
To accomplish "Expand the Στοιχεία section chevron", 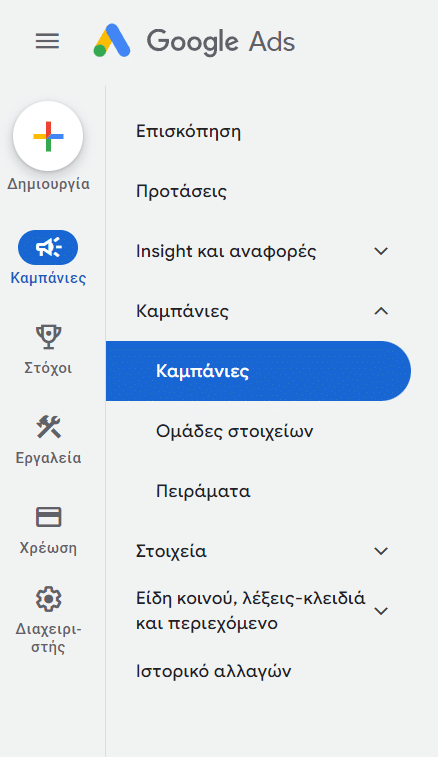I will (x=381, y=551).
